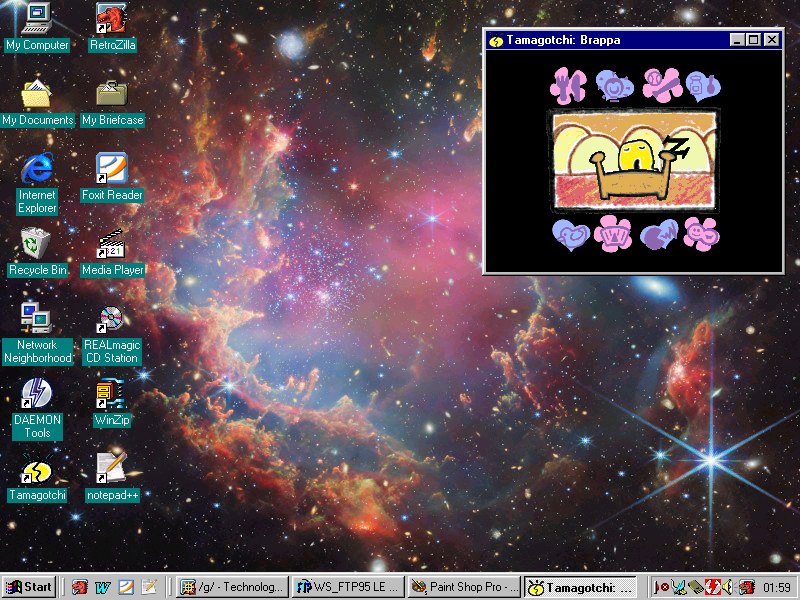The height and width of the screenshot is (600, 800).
Task: Maximize the Tamagotchi: Brappa window
Action: [x=753, y=40]
